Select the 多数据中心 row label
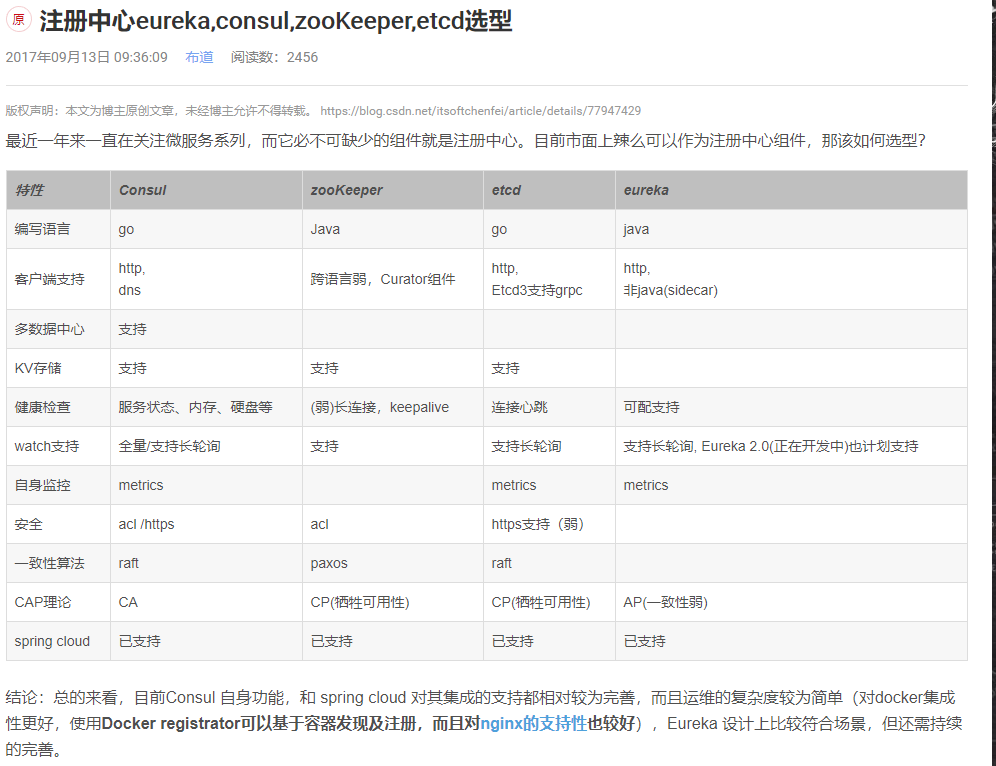The height and width of the screenshot is (766, 996). click(x=50, y=330)
